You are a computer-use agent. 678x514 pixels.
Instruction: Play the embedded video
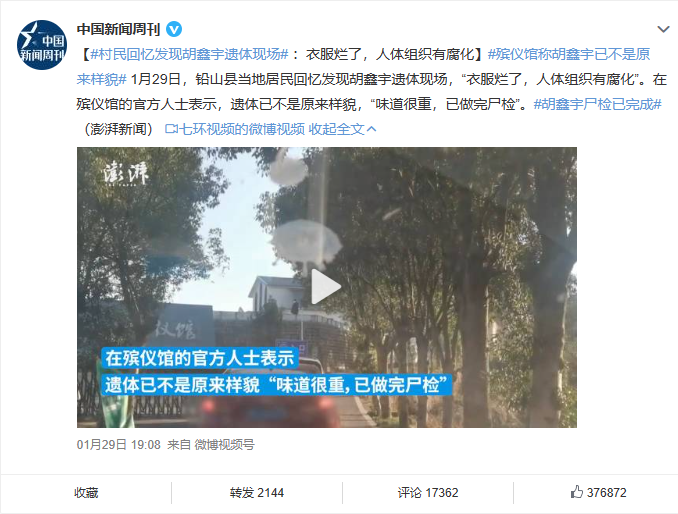tap(326, 287)
